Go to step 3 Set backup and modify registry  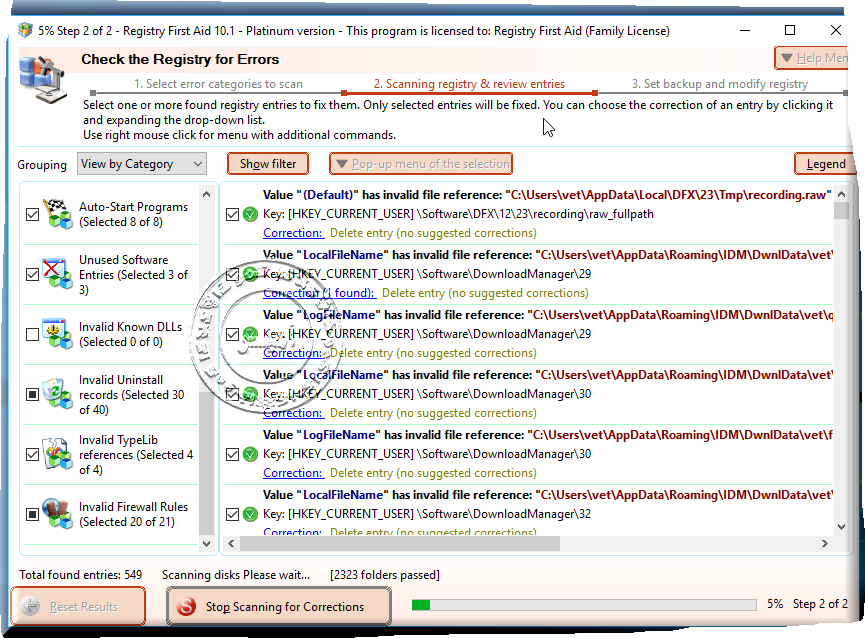pos(720,84)
